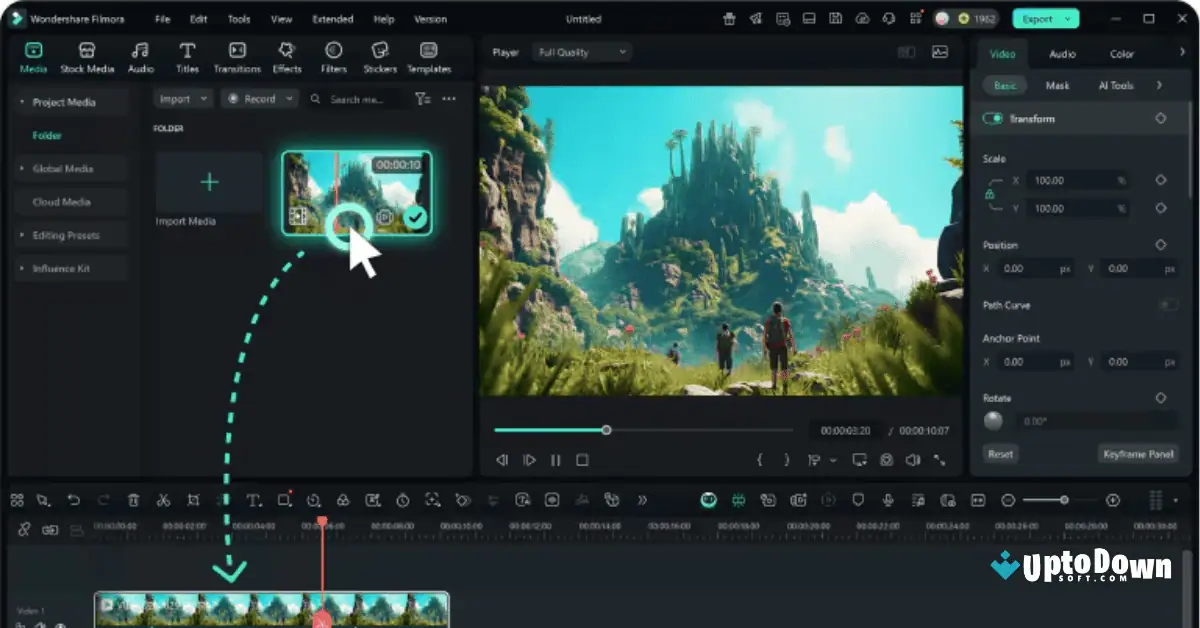The height and width of the screenshot is (628, 1200).
Task: Toggle the Transform switch in the Video panel
Action: point(992,118)
